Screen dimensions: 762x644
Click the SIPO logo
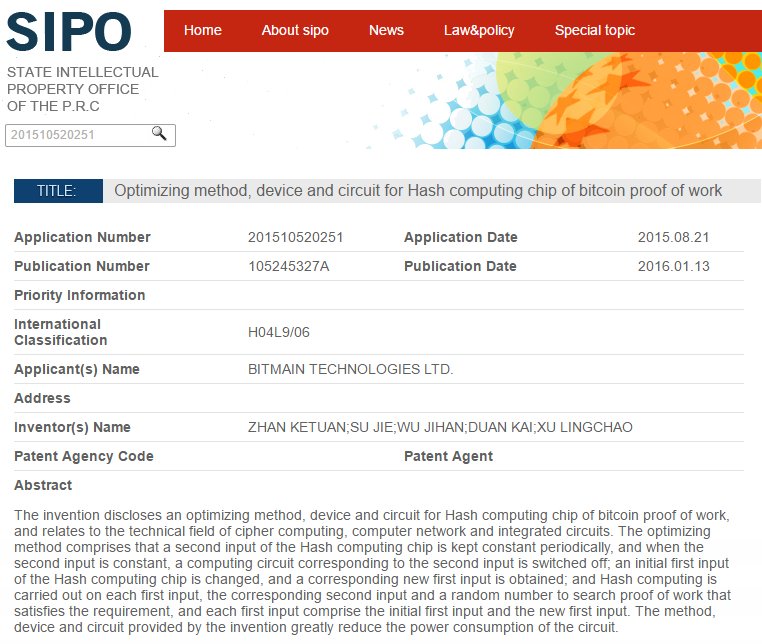[69, 32]
